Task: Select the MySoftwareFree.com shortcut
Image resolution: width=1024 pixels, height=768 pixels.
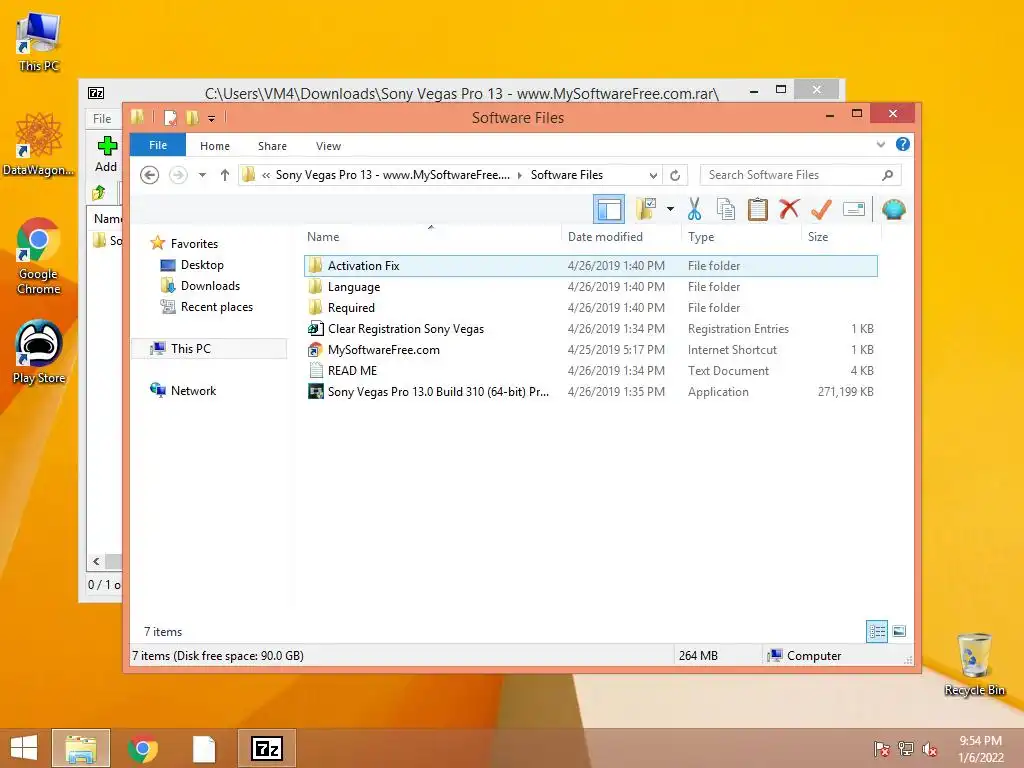Action: coord(590,349)
